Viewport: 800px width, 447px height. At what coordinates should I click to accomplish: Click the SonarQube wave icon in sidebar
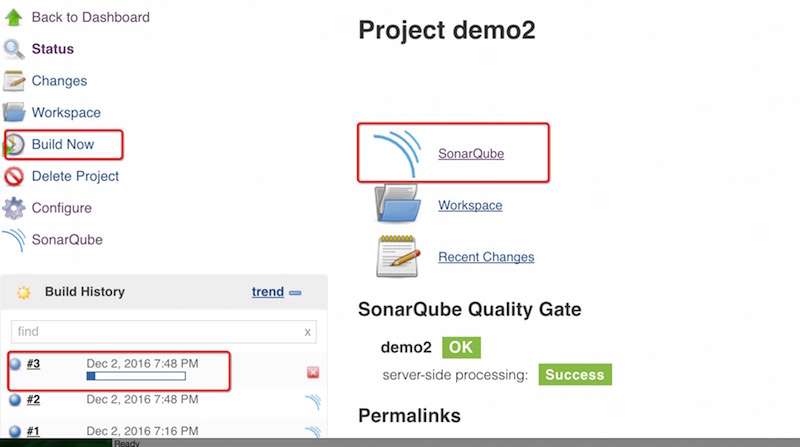pos(14,240)
